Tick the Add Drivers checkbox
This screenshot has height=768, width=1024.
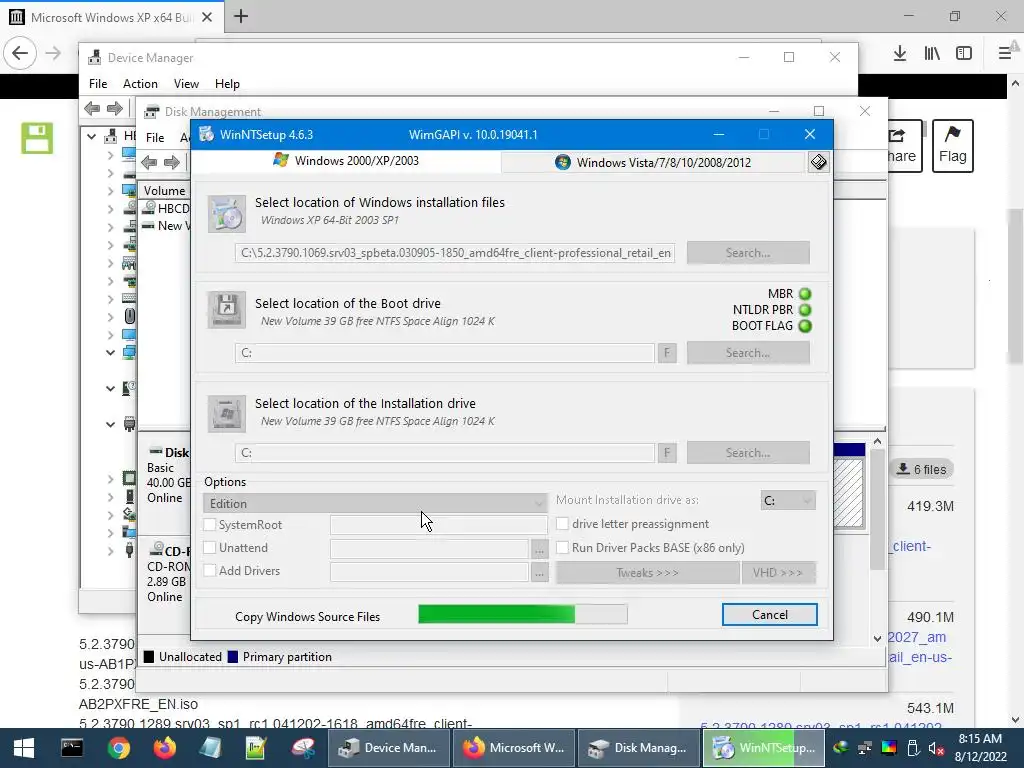(210, 570)
